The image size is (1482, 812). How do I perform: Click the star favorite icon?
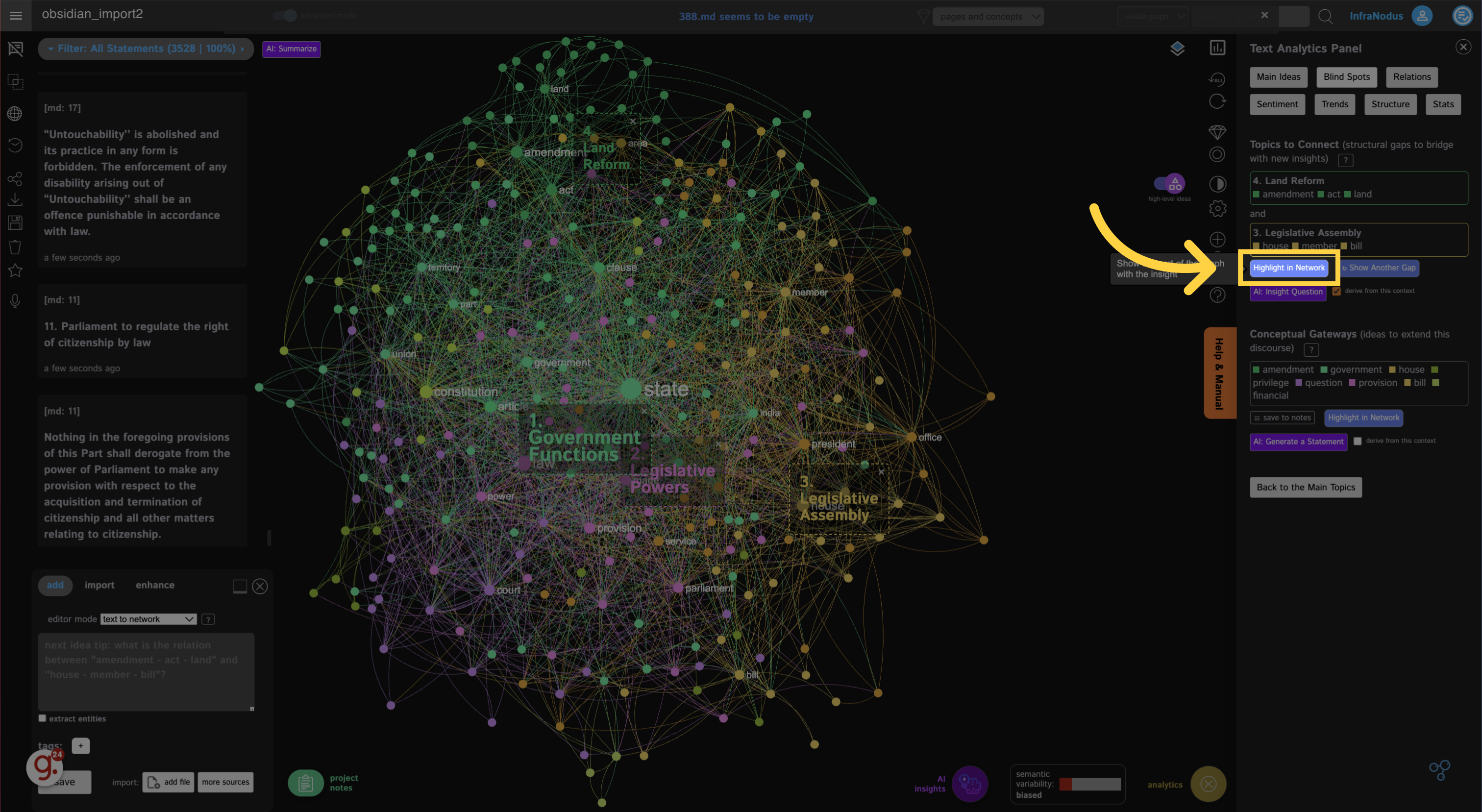coord(15,271)
